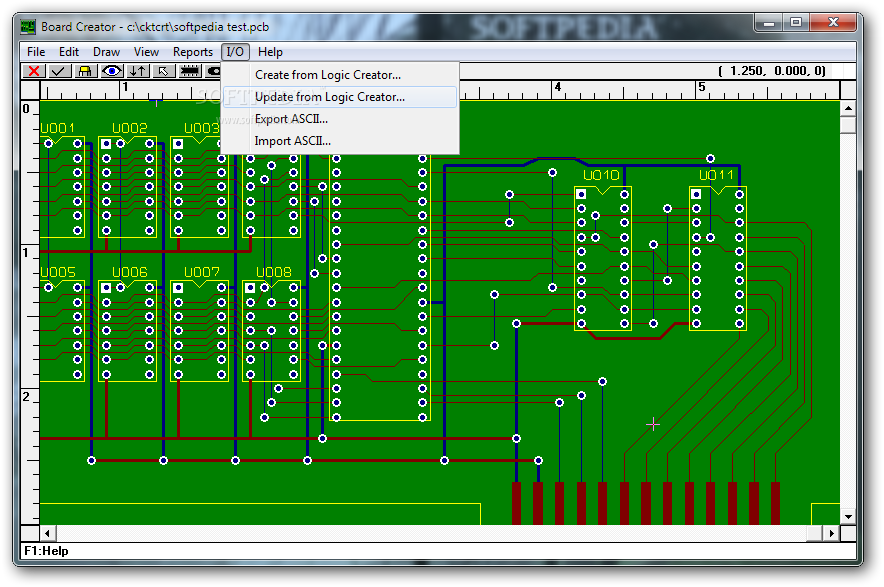Select Import ASCII... menu entry
The height and width of the screenshot is (587, 884).
click(340, 141)
